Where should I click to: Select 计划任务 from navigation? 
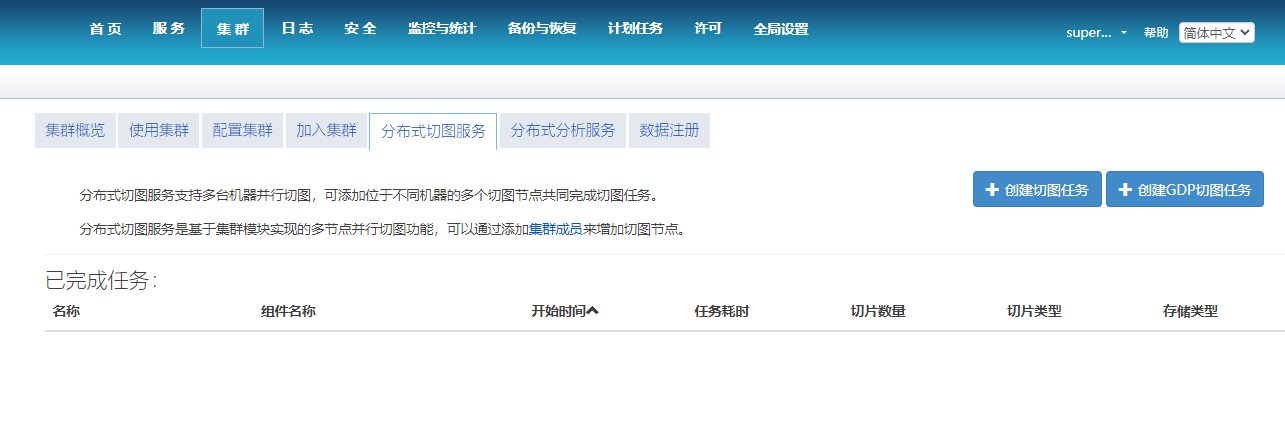click(x=635, y=29)
